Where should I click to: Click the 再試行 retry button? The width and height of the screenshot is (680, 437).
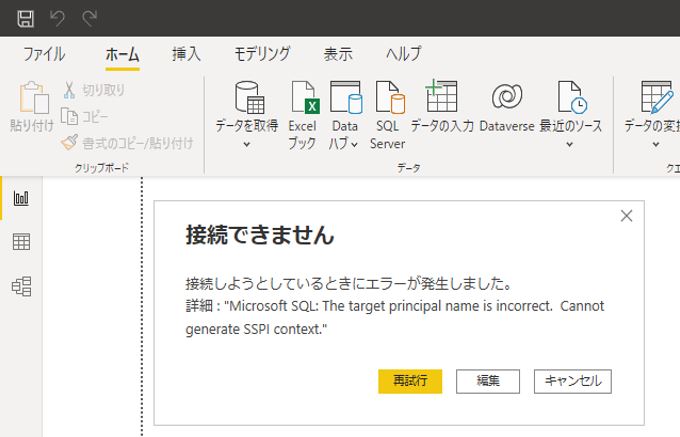coord(410,381)
